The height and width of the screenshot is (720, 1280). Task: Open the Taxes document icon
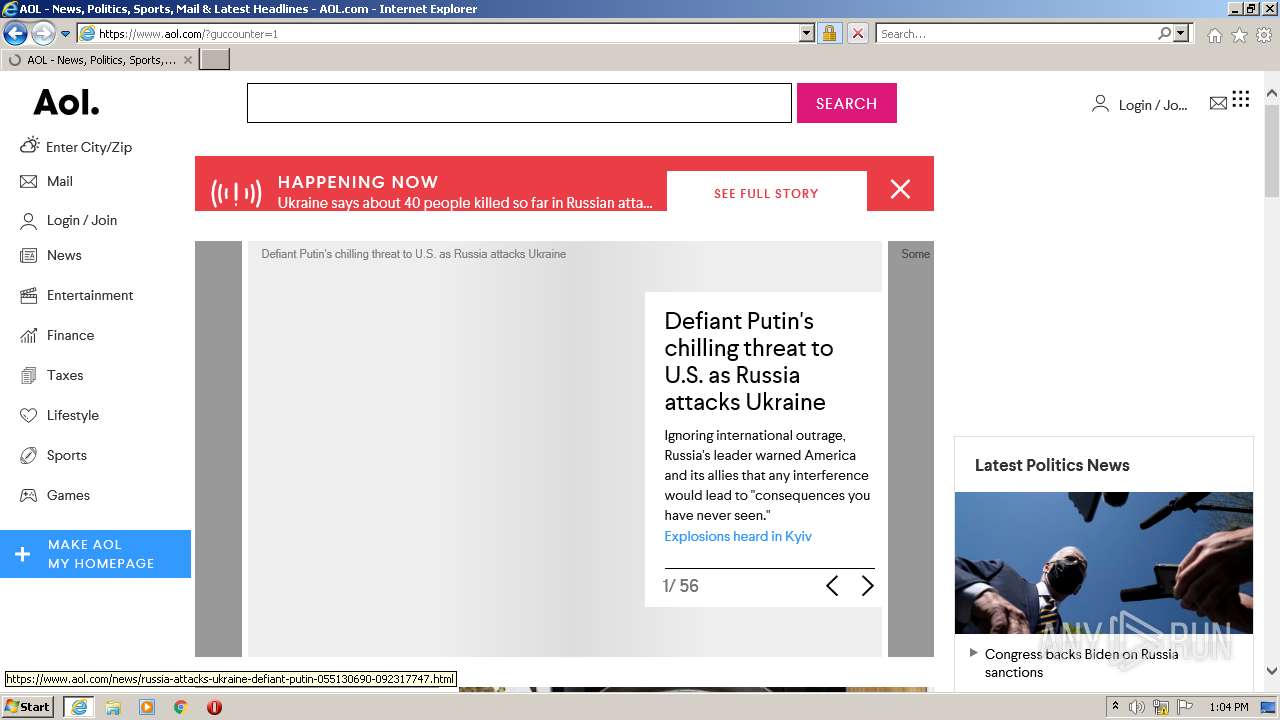pos(28,376)
